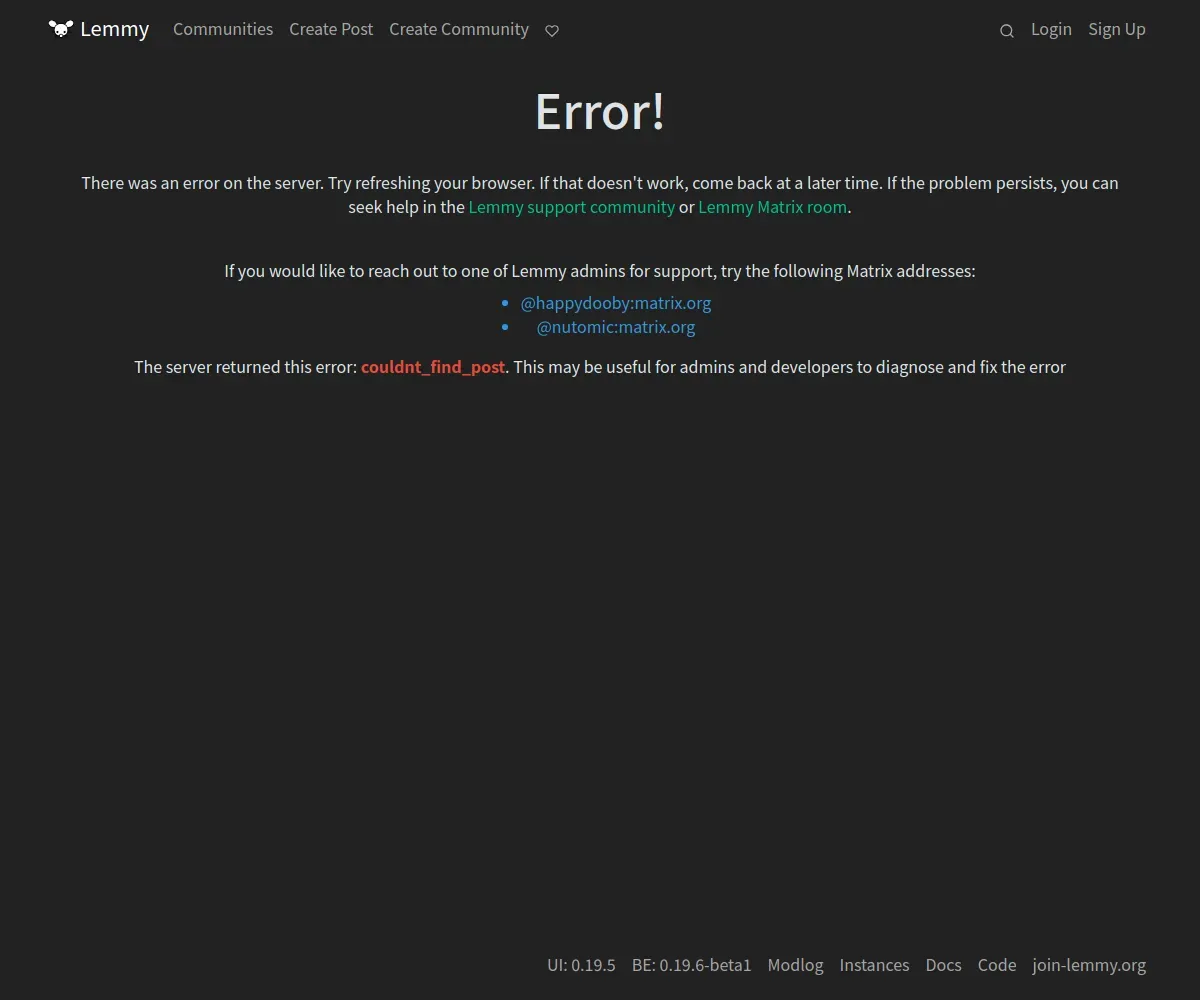Follow the Lemmy support community link
The width and height of the screenshot is (1200, 1000).
click(572, 207)
